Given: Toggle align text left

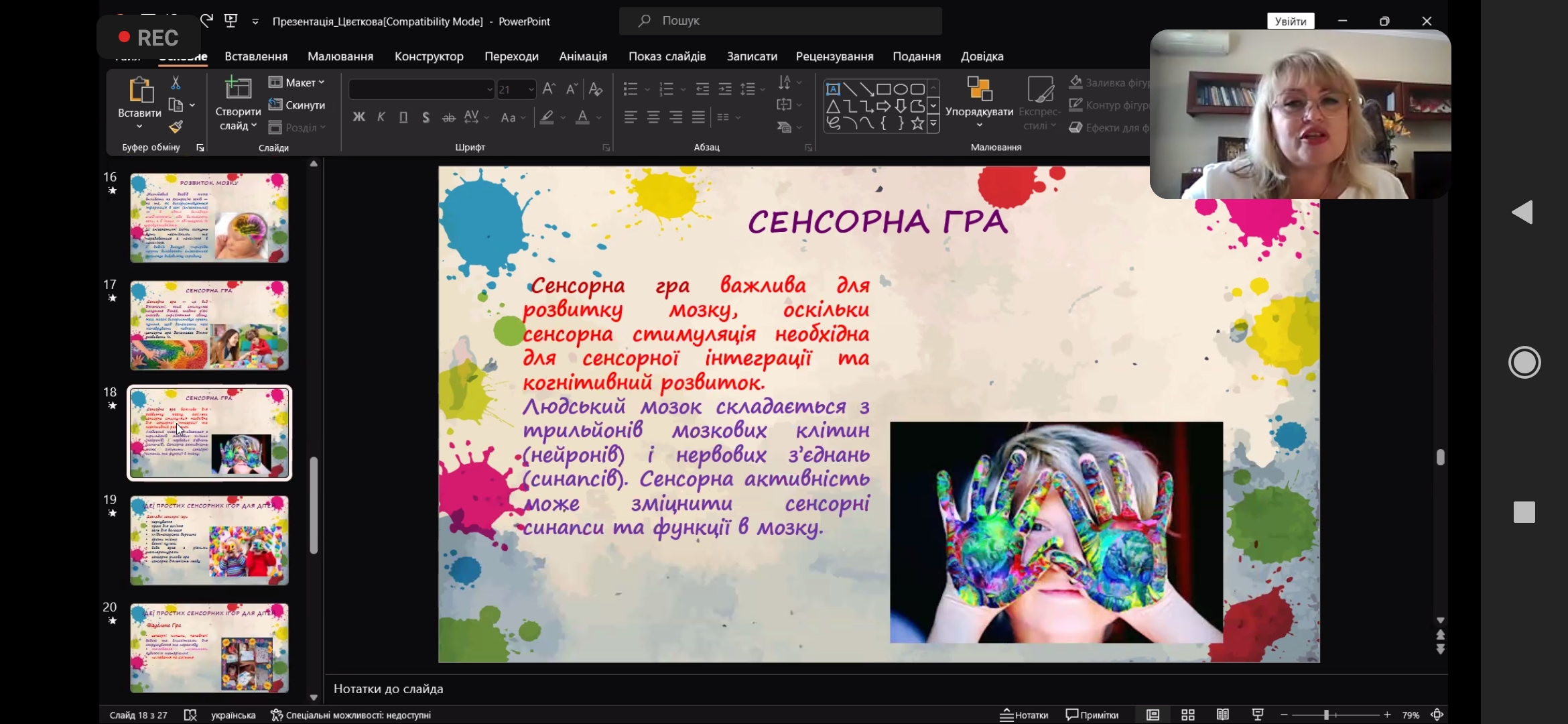Looking at the screenshot, I should (x=631, y=117).
